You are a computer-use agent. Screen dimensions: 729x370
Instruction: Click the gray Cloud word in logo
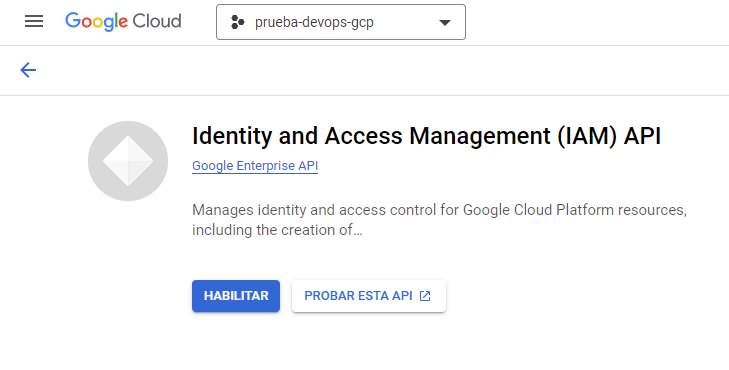157,21
